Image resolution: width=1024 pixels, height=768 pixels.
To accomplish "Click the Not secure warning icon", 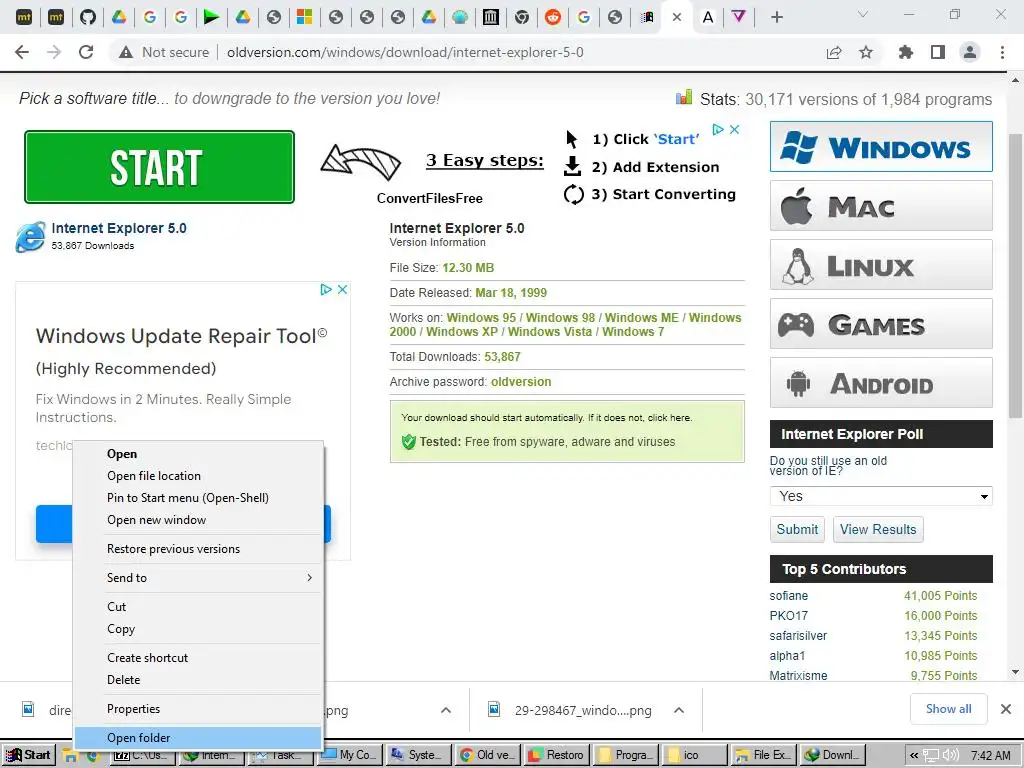I will 126,52.
